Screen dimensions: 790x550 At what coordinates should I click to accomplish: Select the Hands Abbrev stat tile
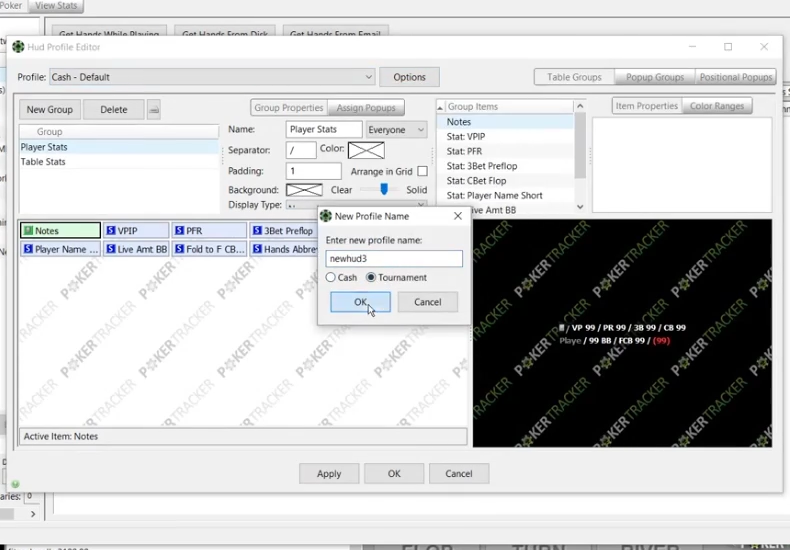[283, 249]
